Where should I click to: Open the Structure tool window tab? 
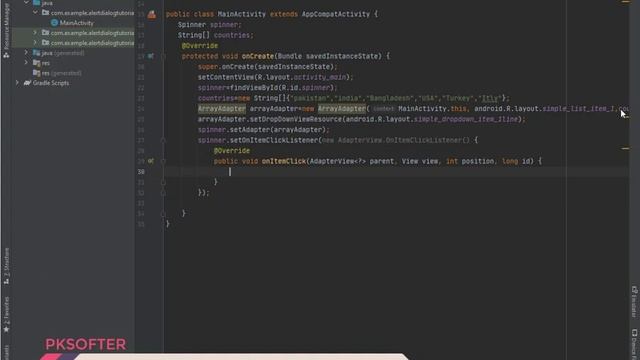6,266
